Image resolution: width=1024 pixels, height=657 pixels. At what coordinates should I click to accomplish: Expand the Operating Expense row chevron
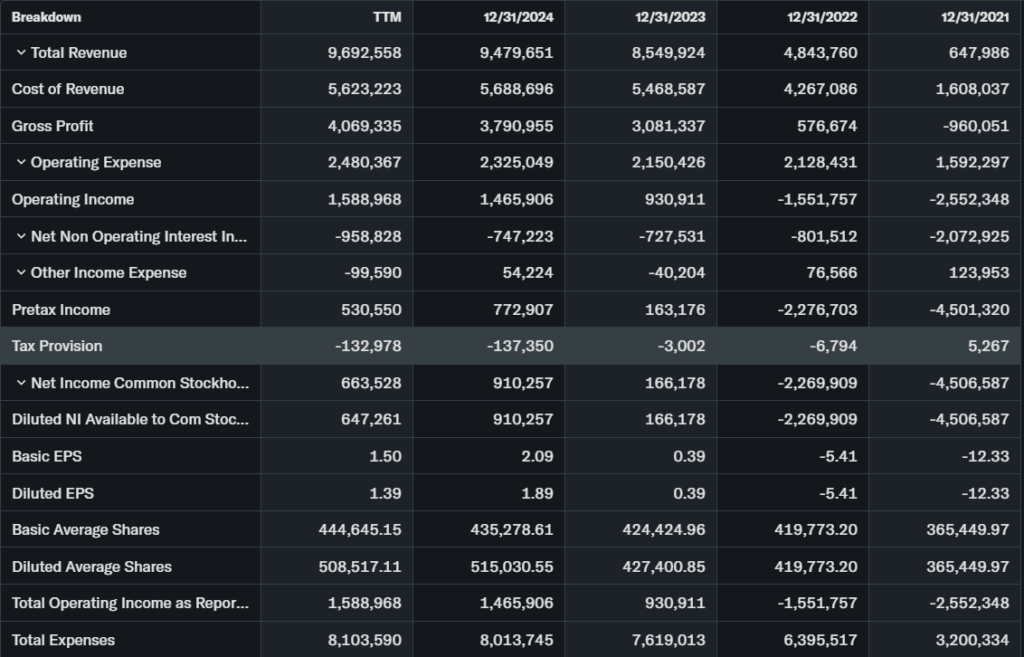[x=20, y=163]
